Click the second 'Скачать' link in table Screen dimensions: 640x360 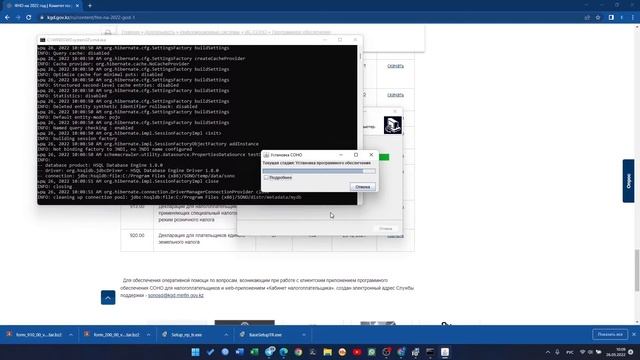pyautogui.click(x=395, y=95)
